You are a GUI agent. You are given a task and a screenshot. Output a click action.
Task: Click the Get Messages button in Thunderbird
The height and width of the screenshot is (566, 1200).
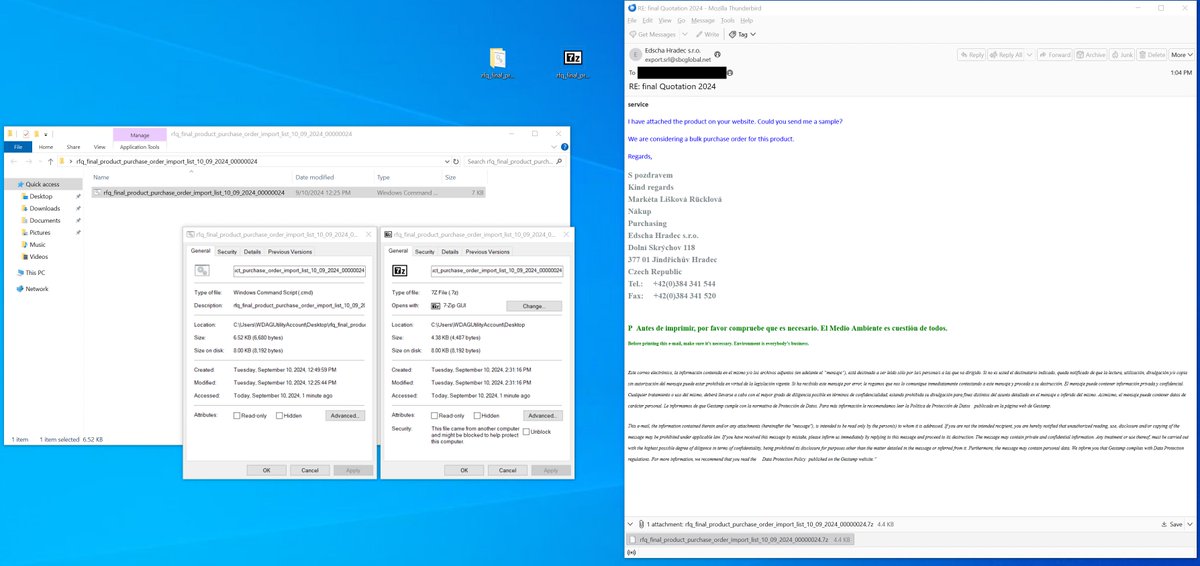point(653,34)
